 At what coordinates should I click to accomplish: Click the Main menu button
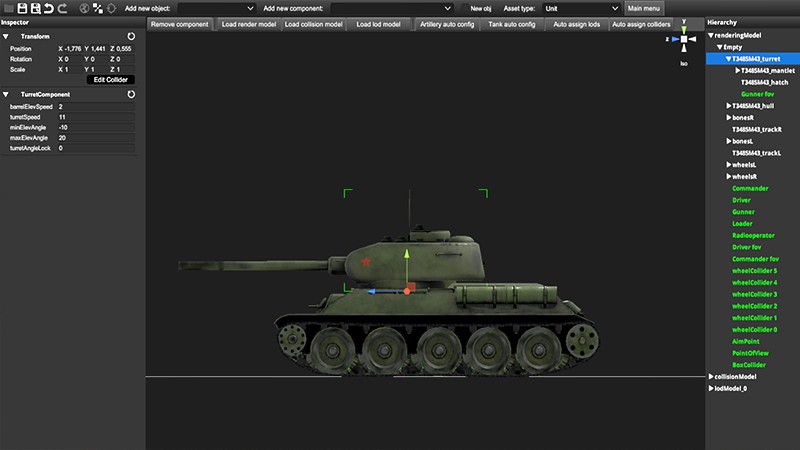[x=643, y=8]
